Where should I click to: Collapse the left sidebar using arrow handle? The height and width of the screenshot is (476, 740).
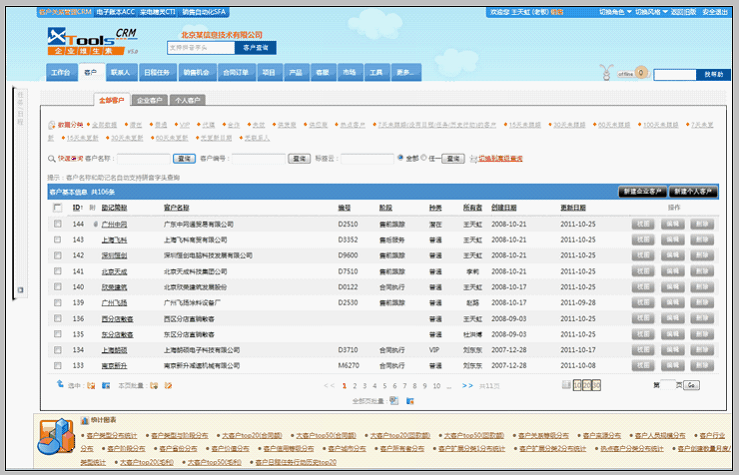pos(19,291)
